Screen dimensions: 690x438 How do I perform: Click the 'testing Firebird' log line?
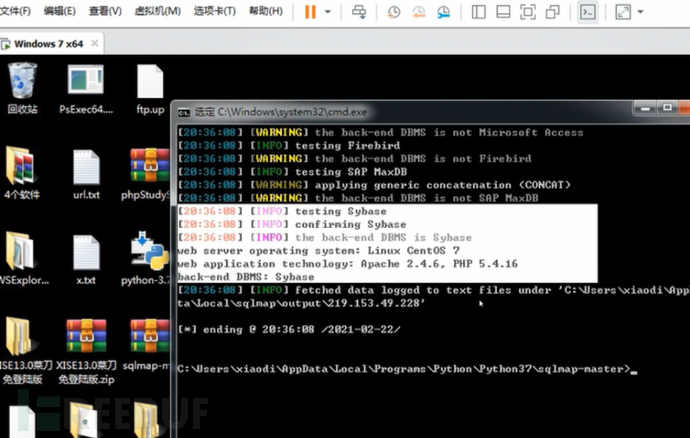pyautogui.click(x=289, y=146)
